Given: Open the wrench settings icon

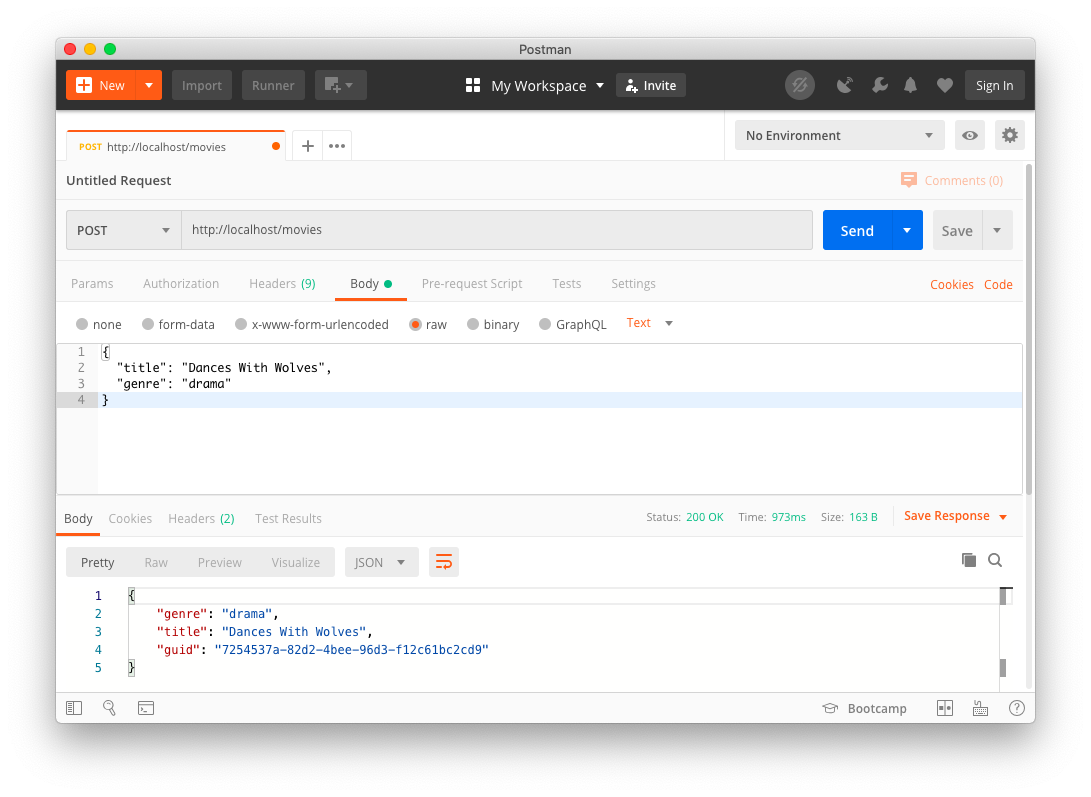Looking at the screenshot, I should click(879, 86).
